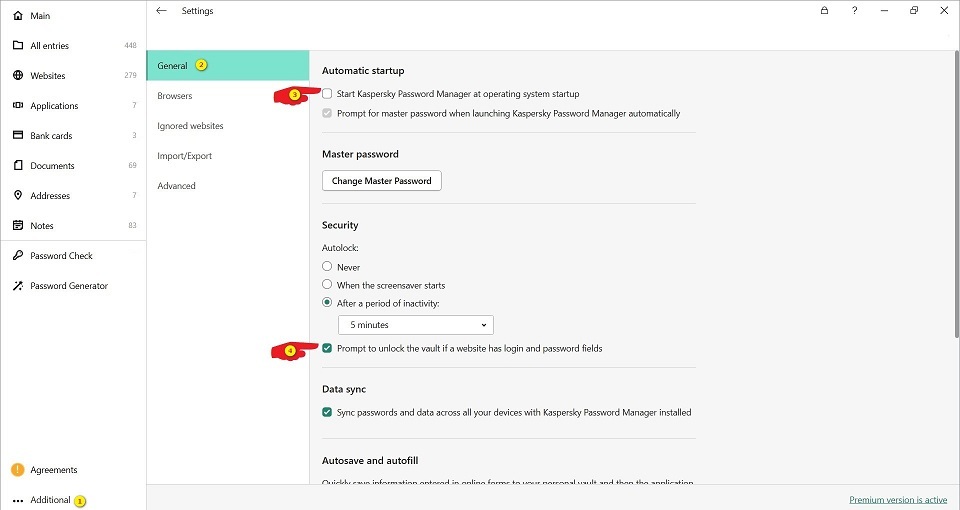
Task: Click the Autosave and autofill heading
Action: coord(370,460)
